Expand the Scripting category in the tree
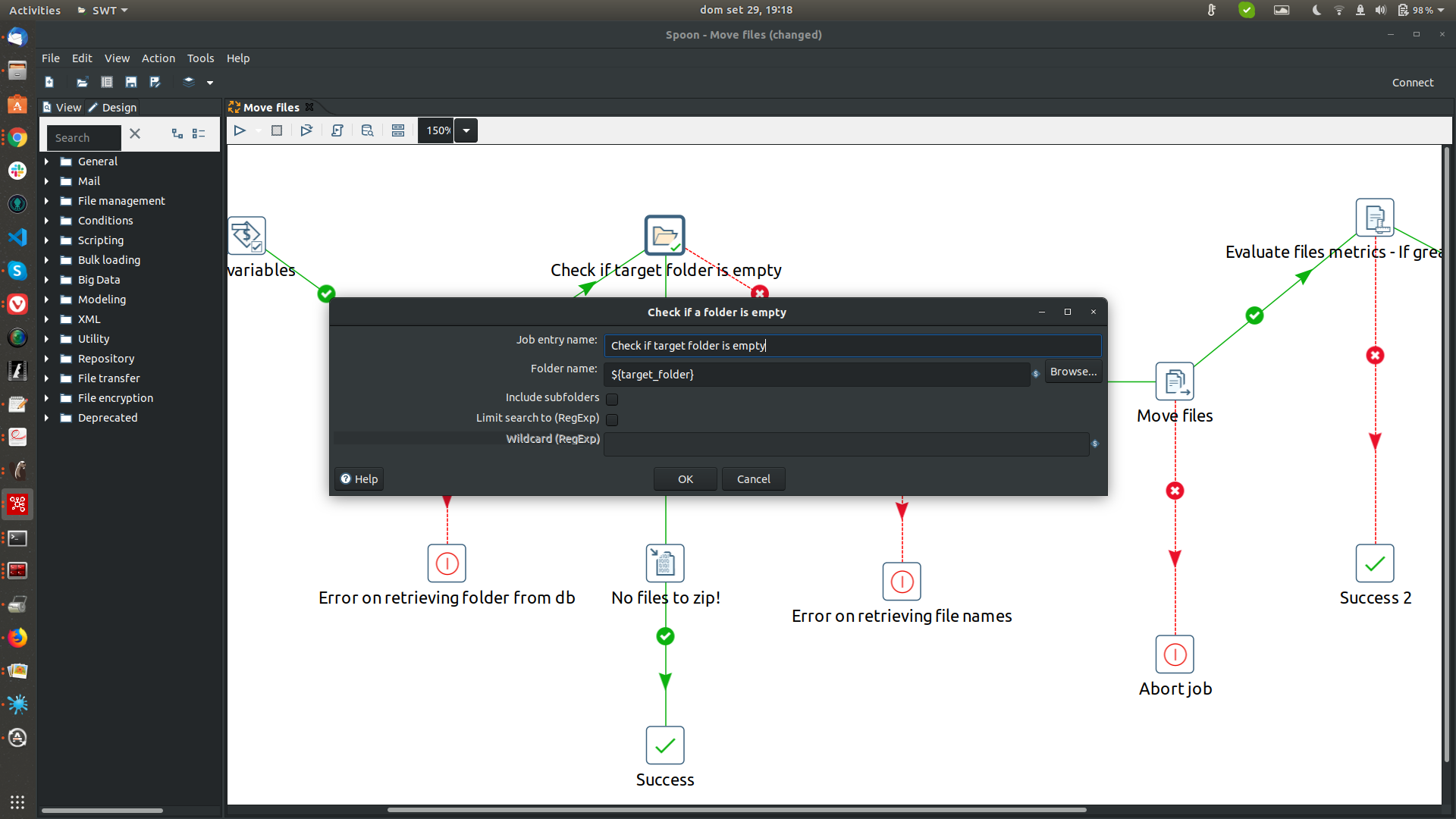 46,240
